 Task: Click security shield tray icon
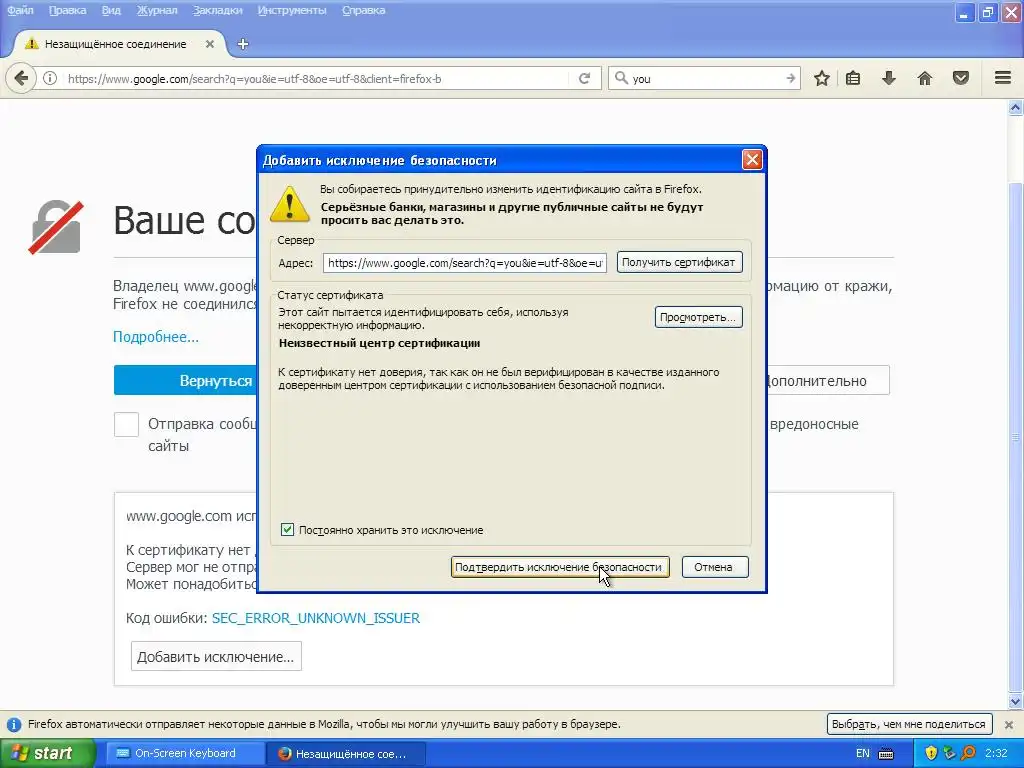tap(931, 753)
